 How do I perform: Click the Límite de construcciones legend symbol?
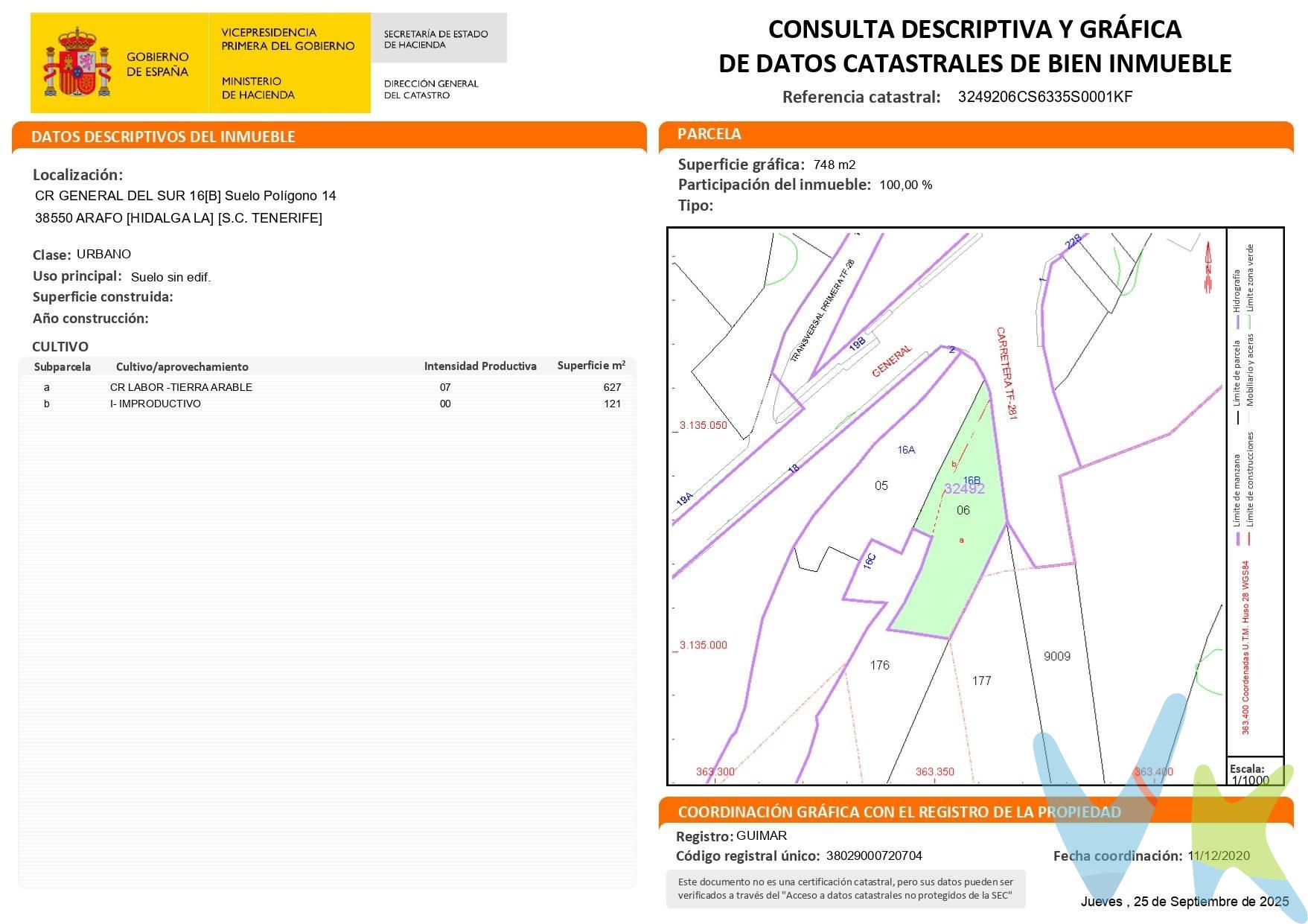tap(1249, 541)
